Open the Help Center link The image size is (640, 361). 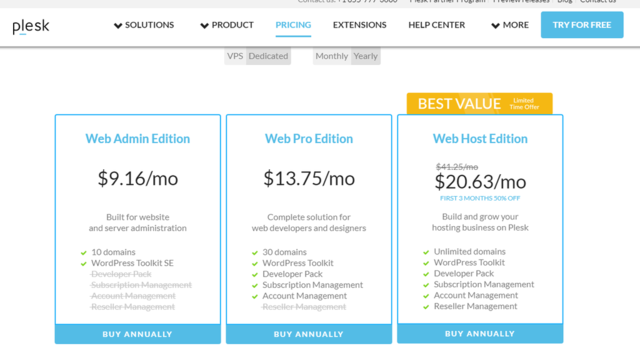click(437, 25)
